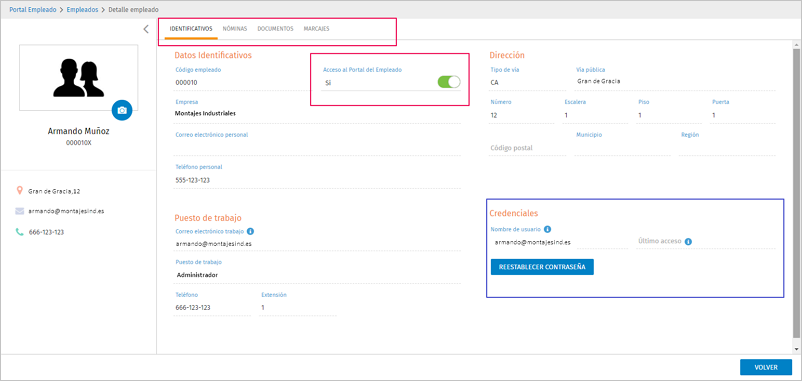Click the Escalera field

click(595, 116)
